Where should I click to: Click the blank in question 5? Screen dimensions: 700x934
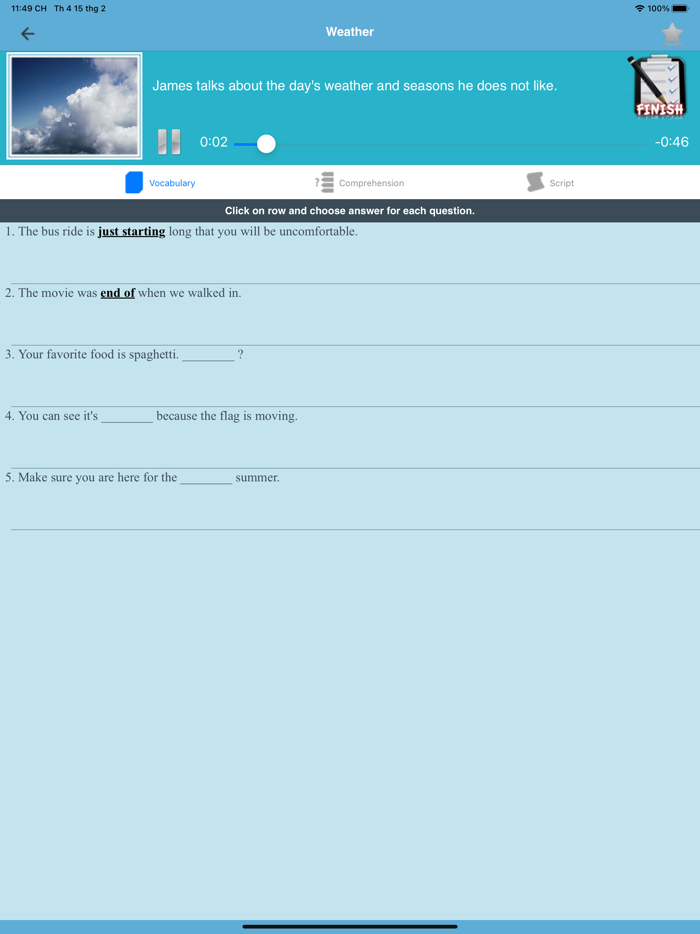(x=206, y=478)
